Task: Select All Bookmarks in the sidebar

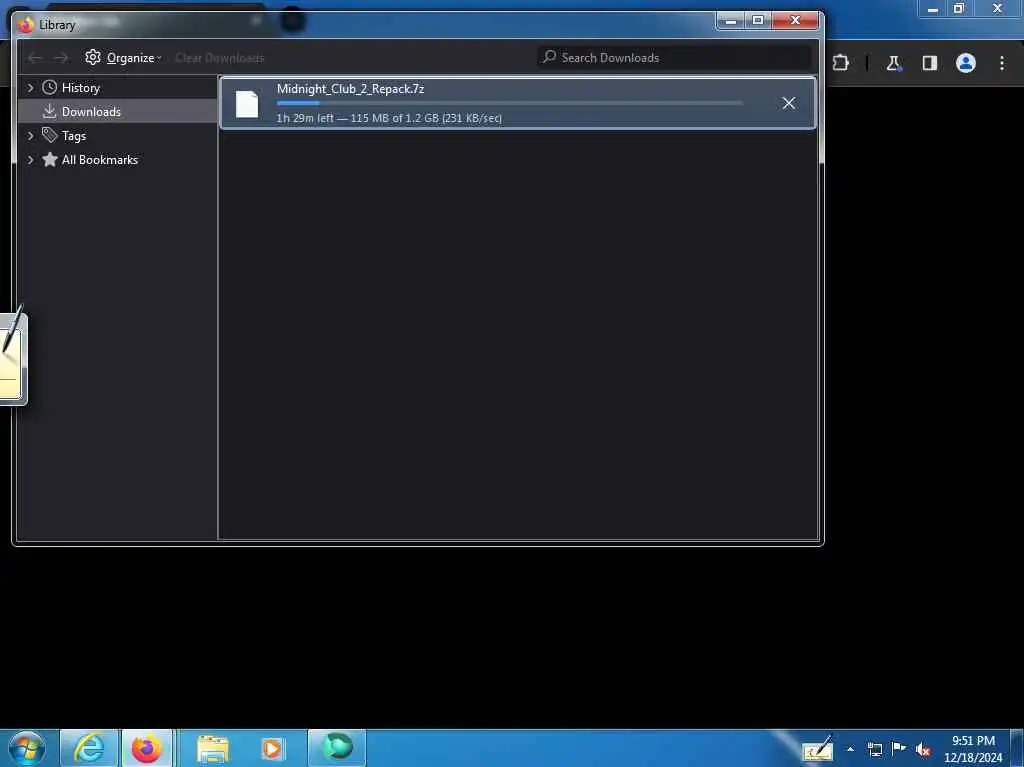Action: click(99, 159)
